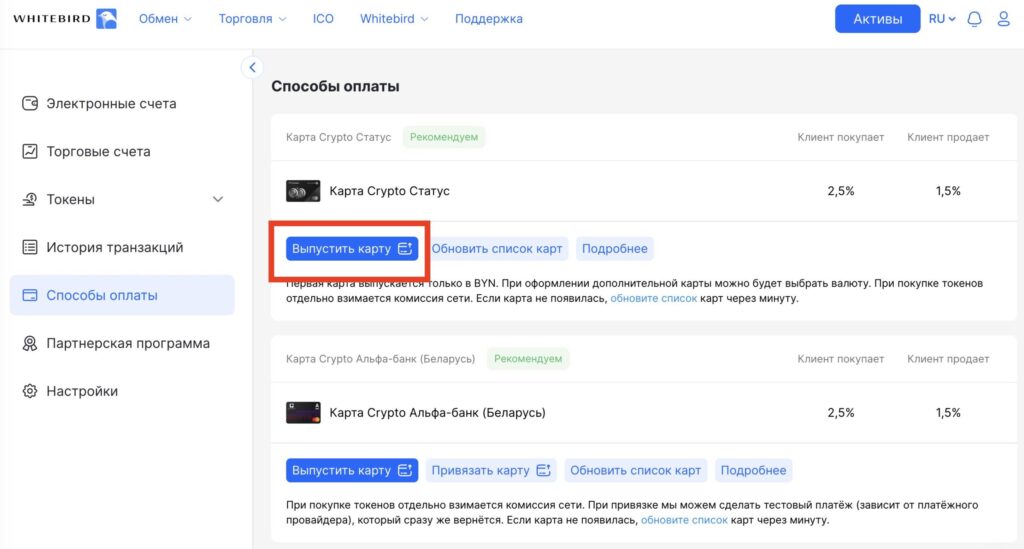Click Обновить список карт for Альфа-банк
The height and width of the screenshot is (549, 1024).
pos(635,470)
